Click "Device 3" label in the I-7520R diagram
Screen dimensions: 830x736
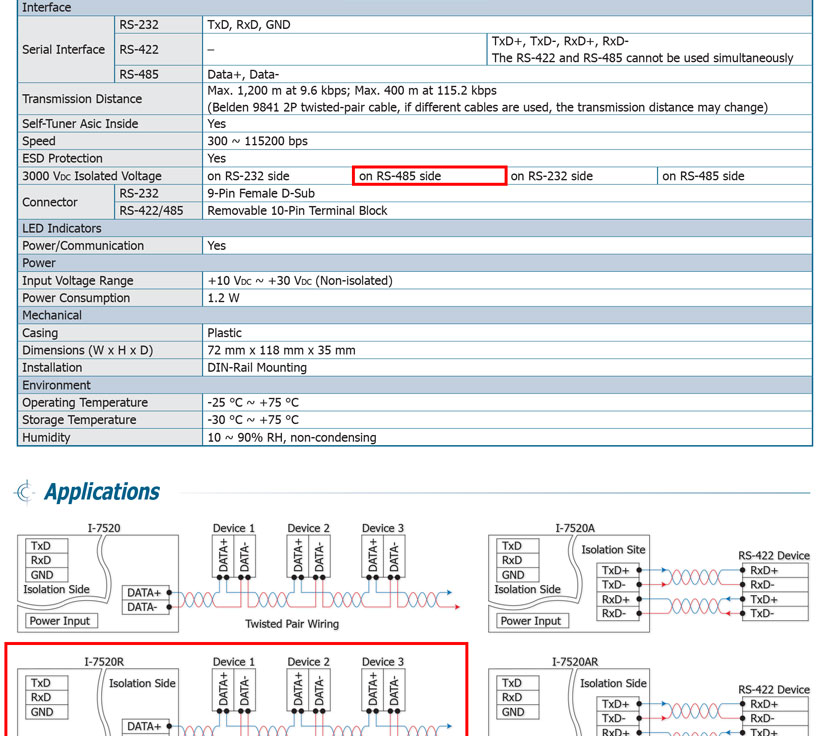pos(383,662)
